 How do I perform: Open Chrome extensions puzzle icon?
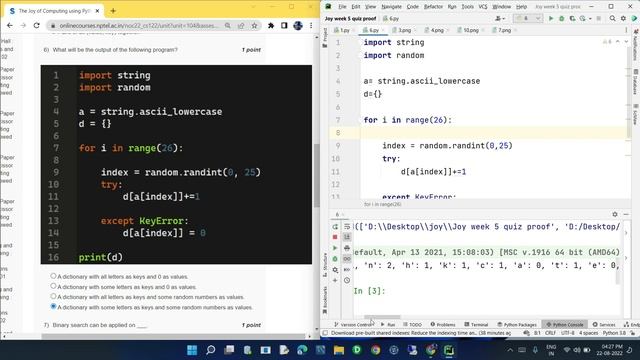pyautogui.click(x=271, y=25)
